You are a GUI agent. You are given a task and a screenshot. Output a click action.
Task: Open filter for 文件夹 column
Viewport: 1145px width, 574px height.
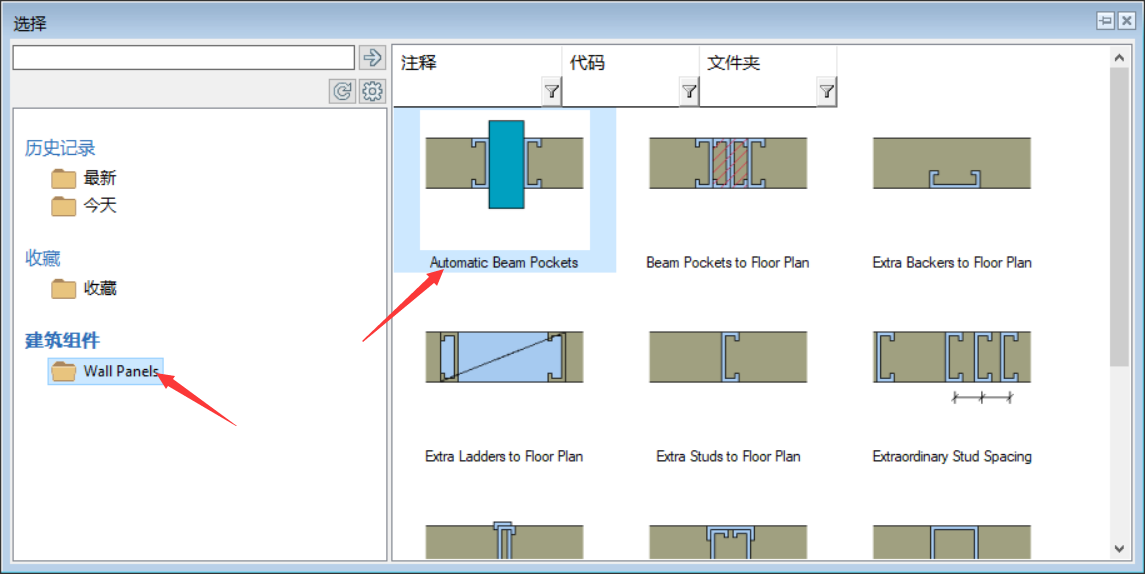826,91
